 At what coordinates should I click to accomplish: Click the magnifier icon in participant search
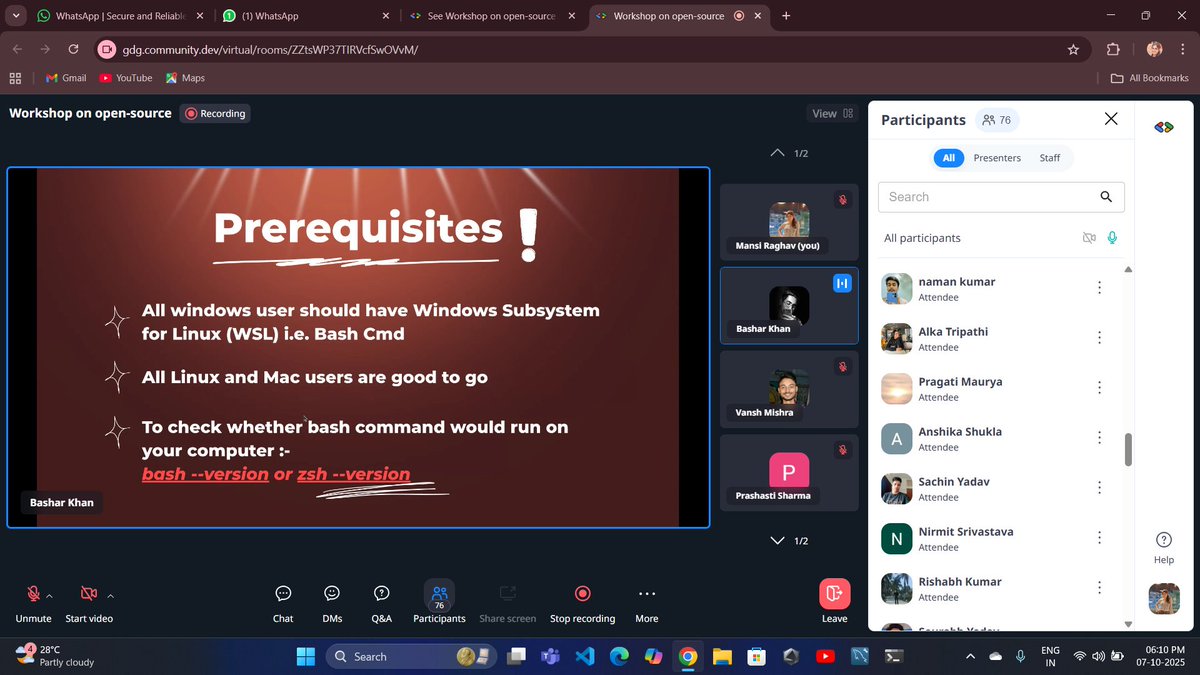(1106, 197)
